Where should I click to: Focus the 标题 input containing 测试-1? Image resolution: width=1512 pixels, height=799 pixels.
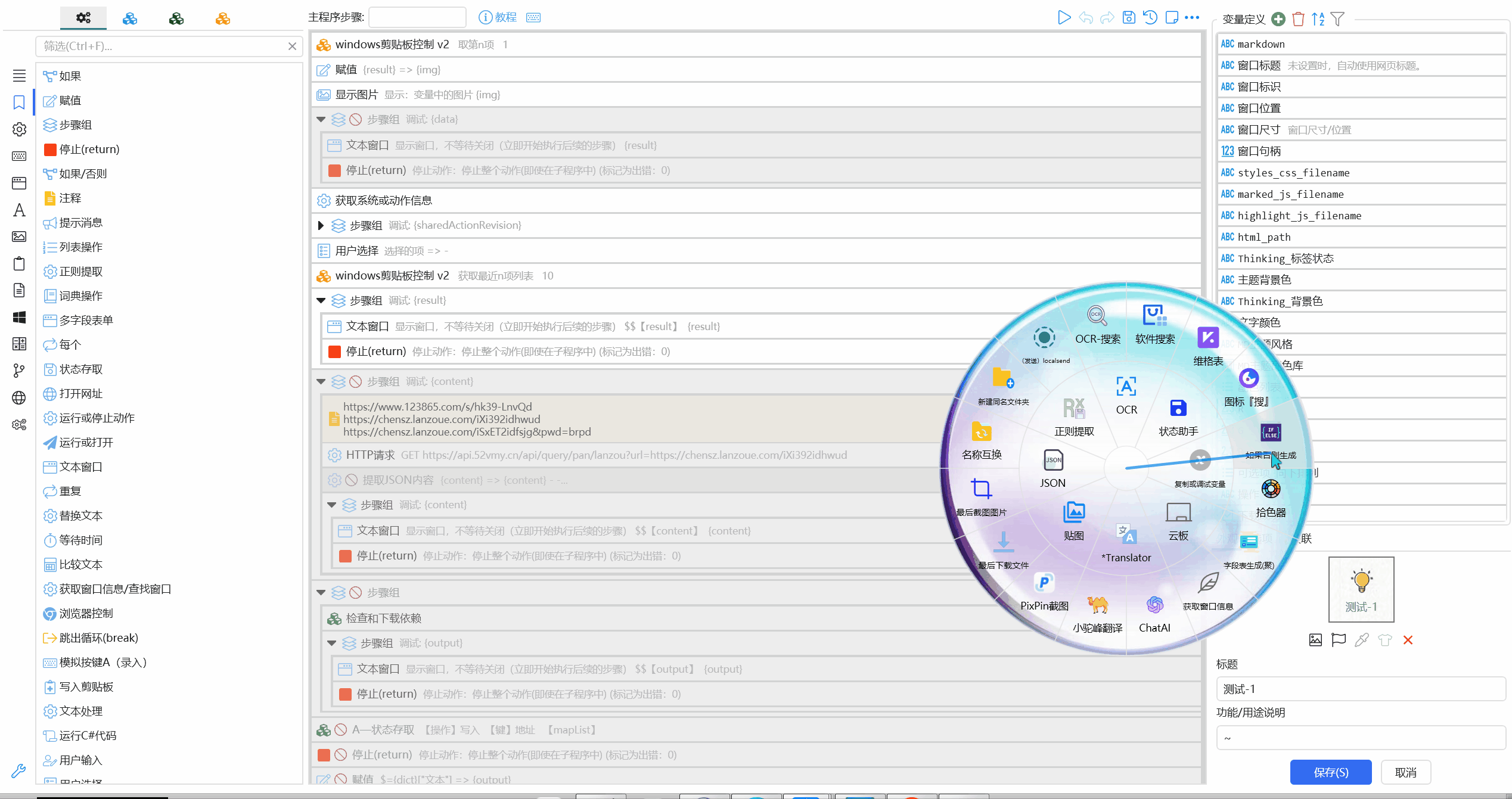click(x=1361, y=689)
